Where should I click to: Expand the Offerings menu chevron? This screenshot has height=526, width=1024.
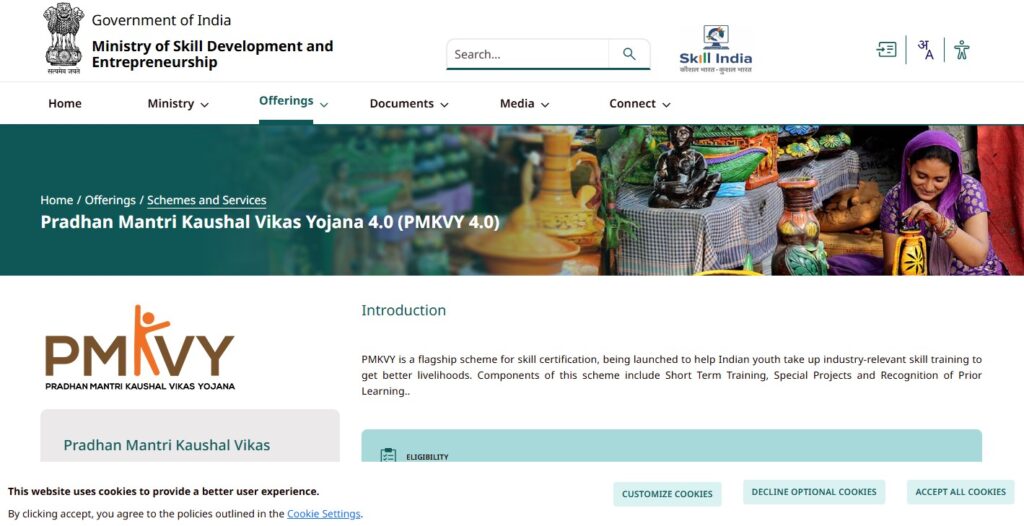[324, 105]
